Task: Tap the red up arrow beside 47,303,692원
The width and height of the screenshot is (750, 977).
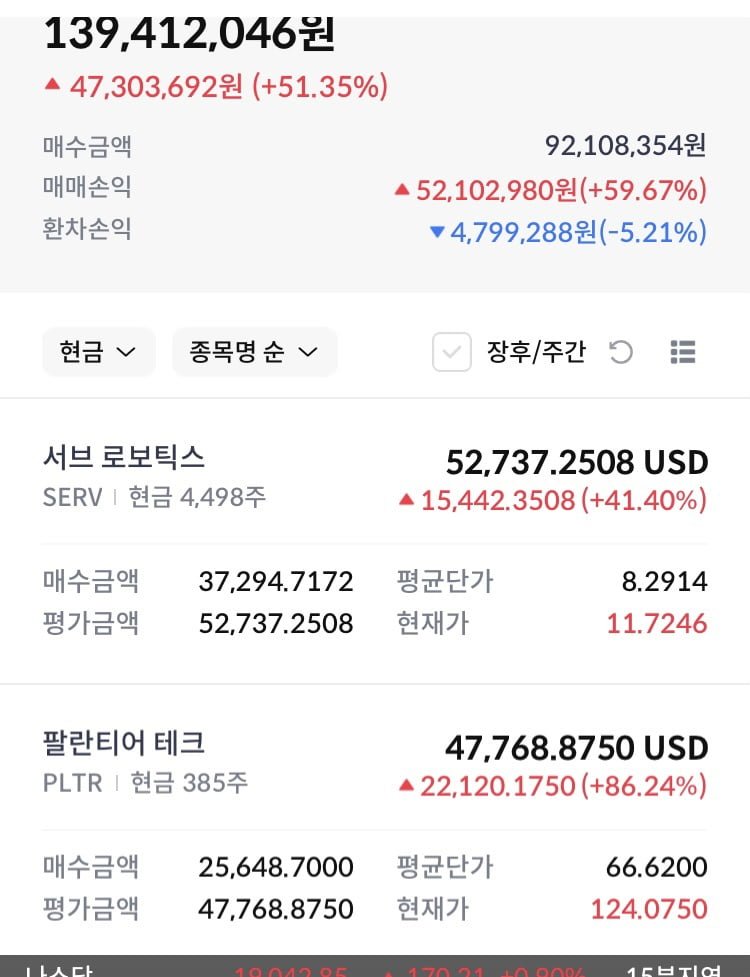Action: [52, 84]
